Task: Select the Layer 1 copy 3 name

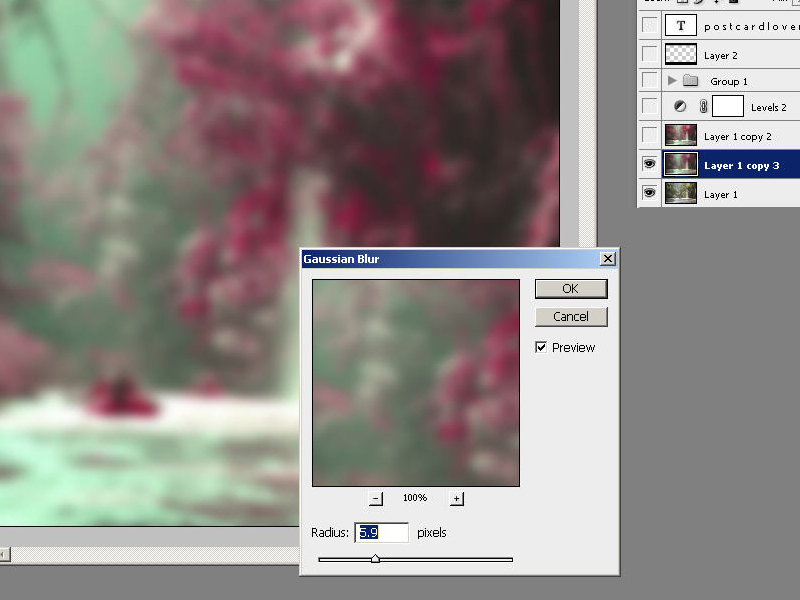Action: 741,165
